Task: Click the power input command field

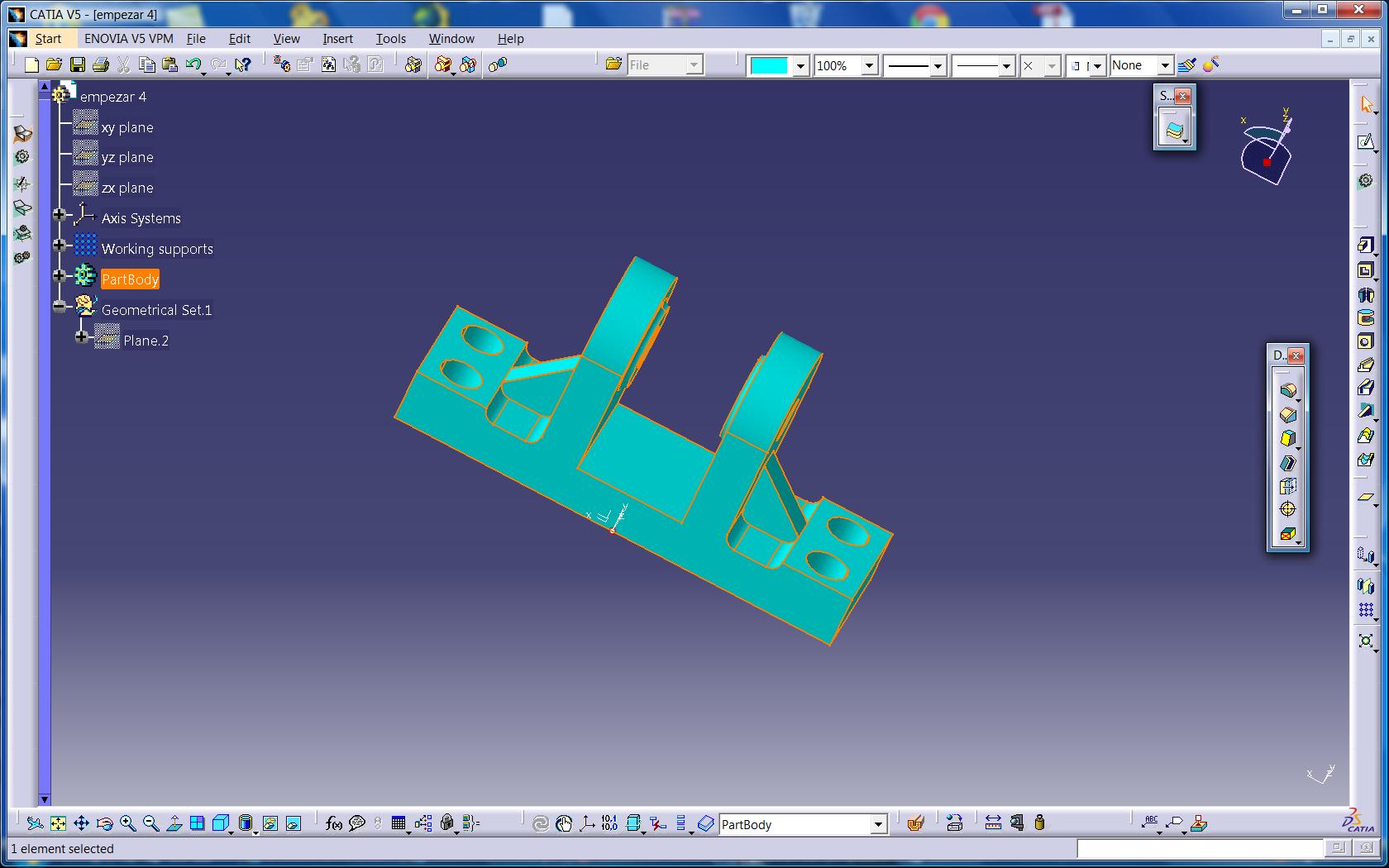Action: (1200, 848)
